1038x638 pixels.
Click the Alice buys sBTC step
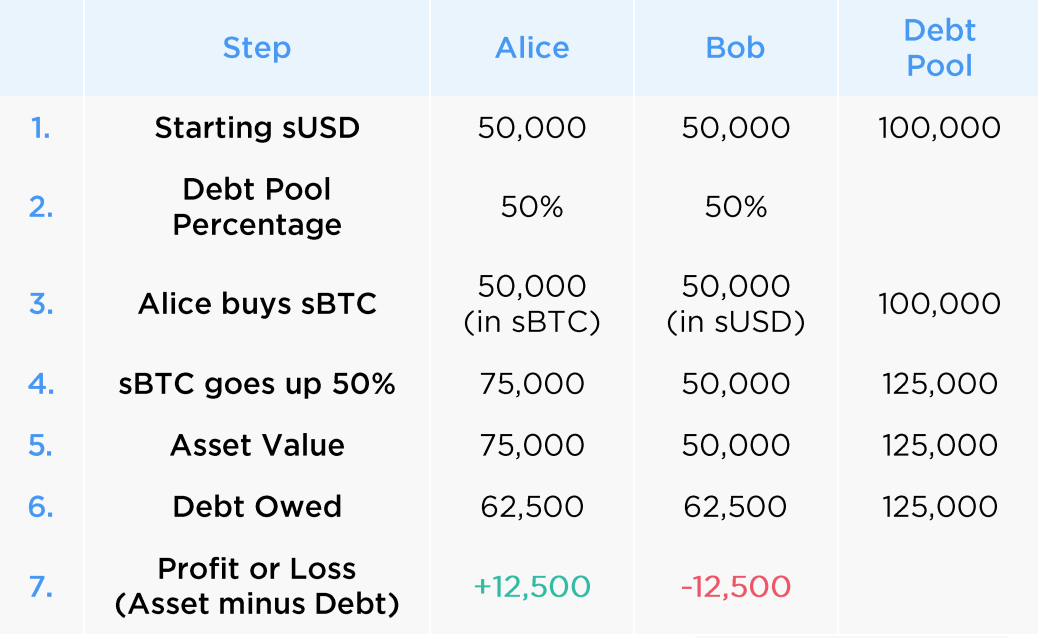[x=257, y=304]
